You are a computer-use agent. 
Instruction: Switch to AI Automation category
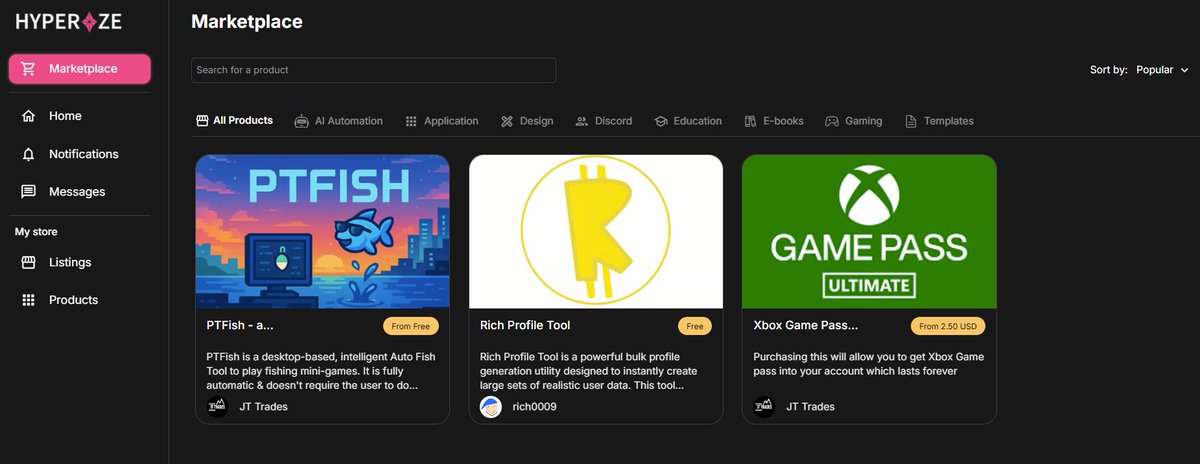coord(339,121)
